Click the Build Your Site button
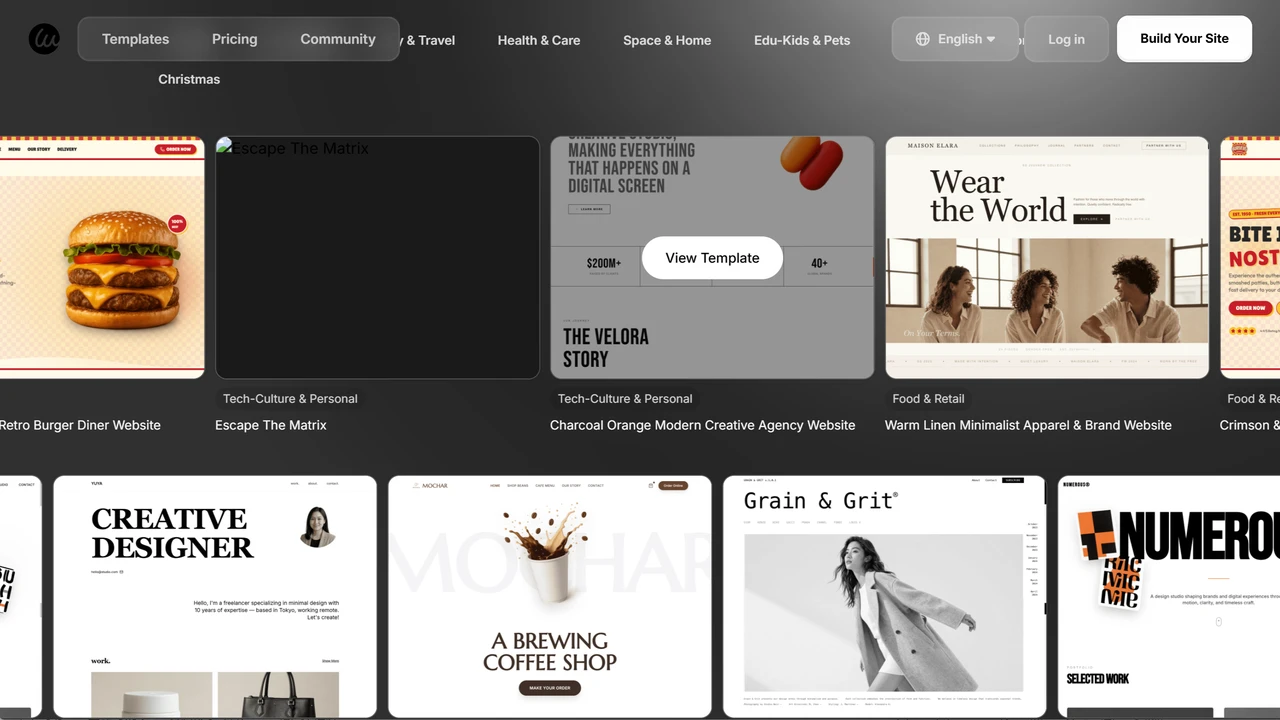Viewport: 1280px width, 720px height. 1184,39
